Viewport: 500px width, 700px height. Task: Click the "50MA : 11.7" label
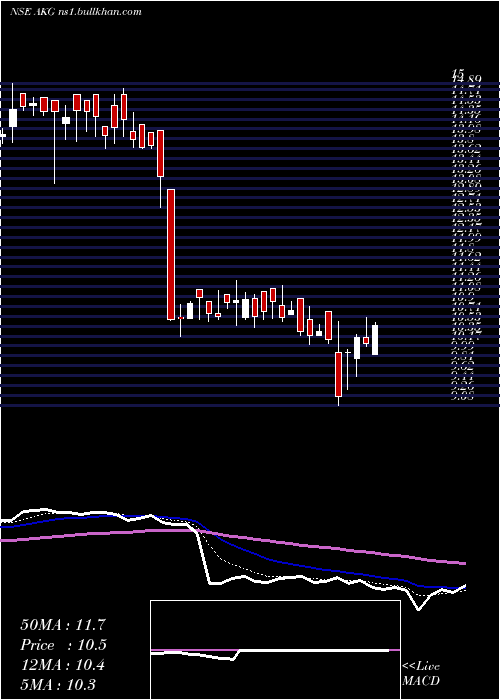[x=63, y=625]
